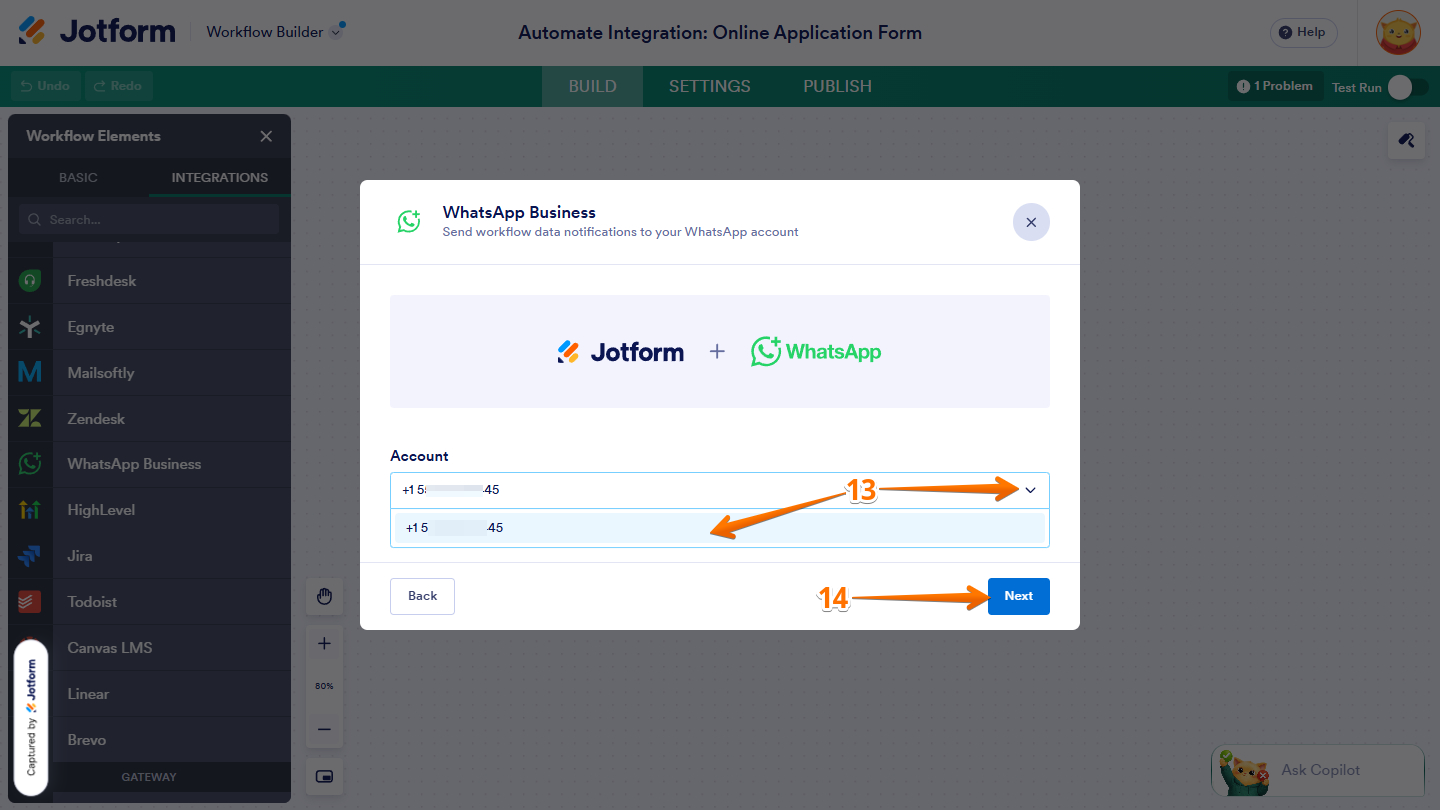Toggle the minimap icon

point(324,777)
